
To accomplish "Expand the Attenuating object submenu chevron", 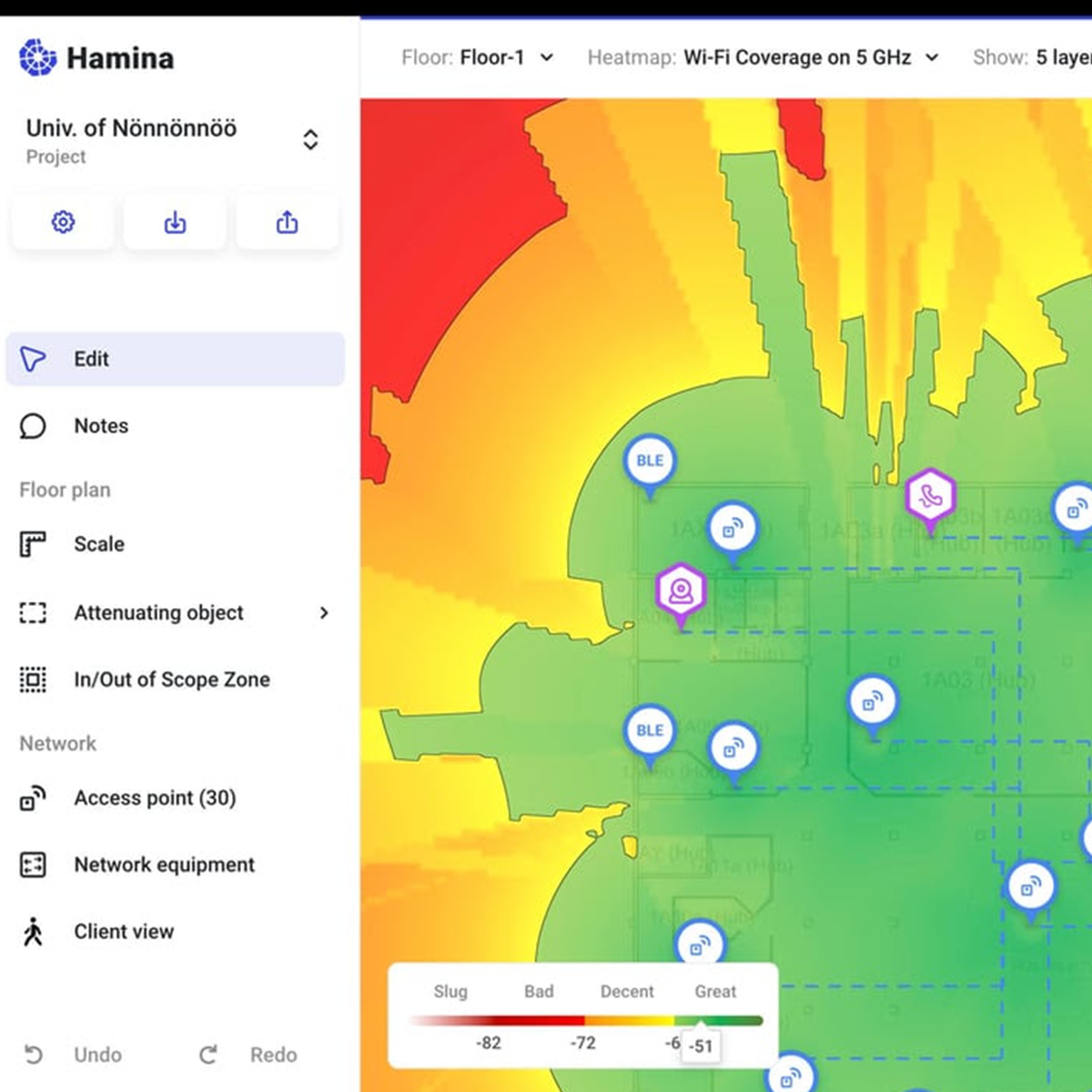I will [x=324, y=612].
